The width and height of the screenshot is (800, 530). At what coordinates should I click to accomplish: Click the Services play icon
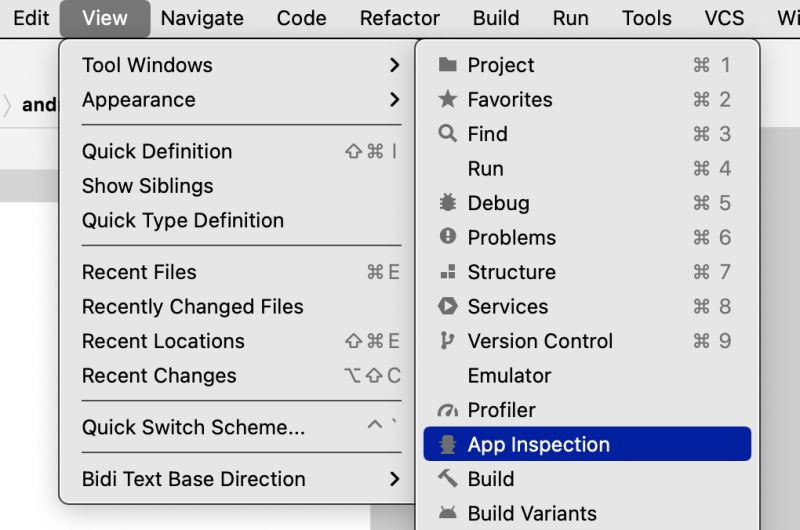pyautogui.click(x=448, y=306)
